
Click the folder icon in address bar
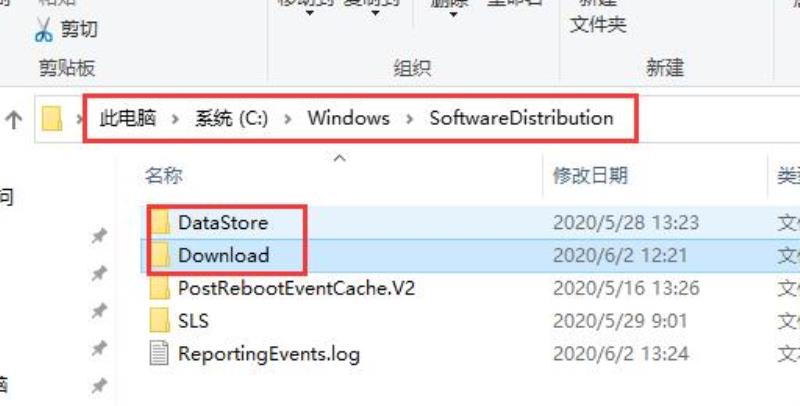click(x=52, y=118)
